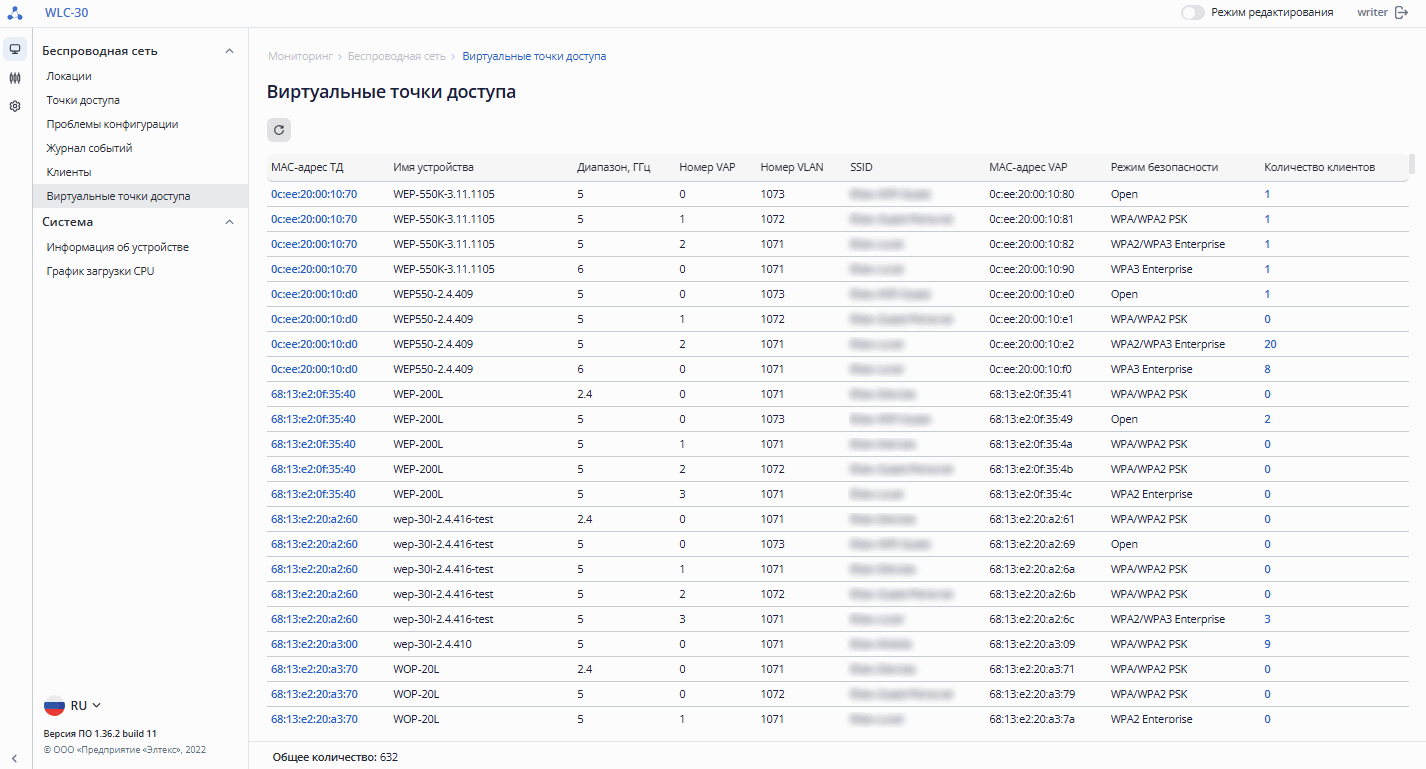The image size is (1426, 769).
Task: Open client count 20 link for WEP550-2.4.409
Action: tap(1270, 344)
